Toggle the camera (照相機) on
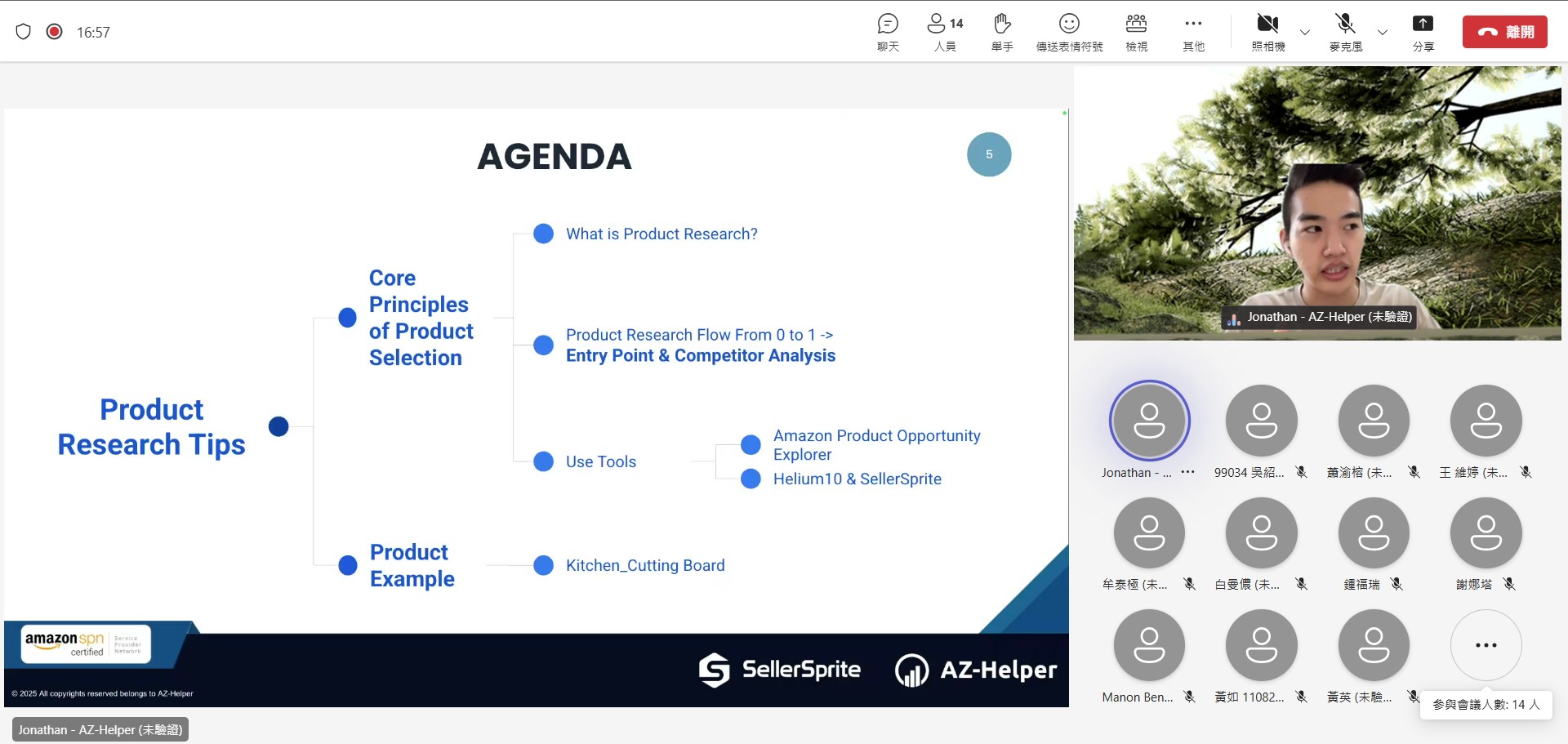This screenshot has width=1568, height=744. (1267, 32)
